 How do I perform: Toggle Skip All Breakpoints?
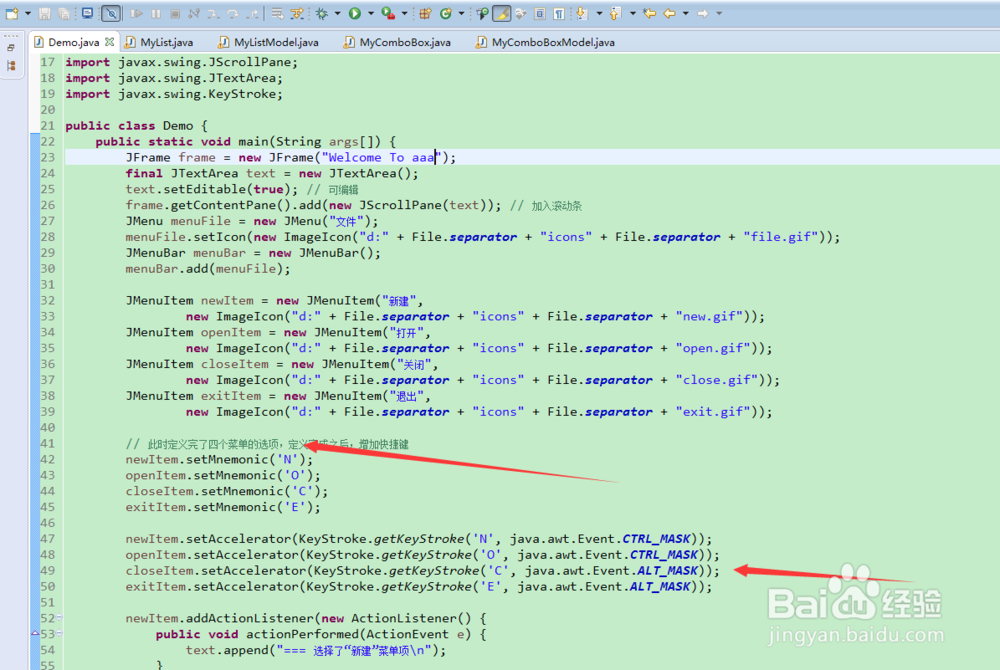click(111, 13)
